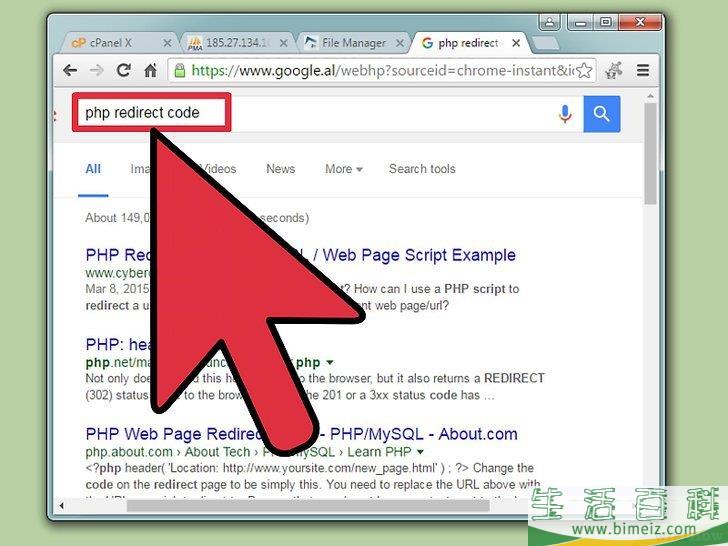The width and height of the screenshot is (728, 546).
Task: Minimize the Chrome window
Action: tap(580, 22)
